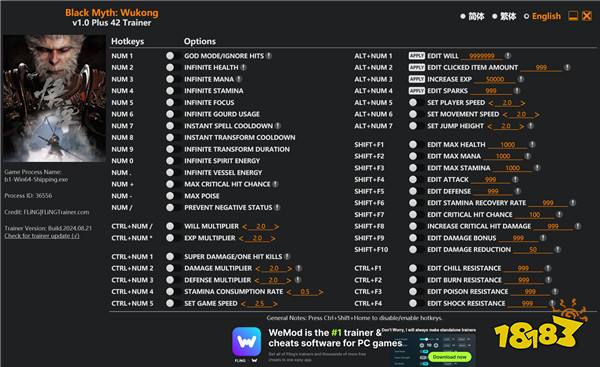Click the mini-mode window icon next to English
The image size is (600, 367).
(573, 16)
